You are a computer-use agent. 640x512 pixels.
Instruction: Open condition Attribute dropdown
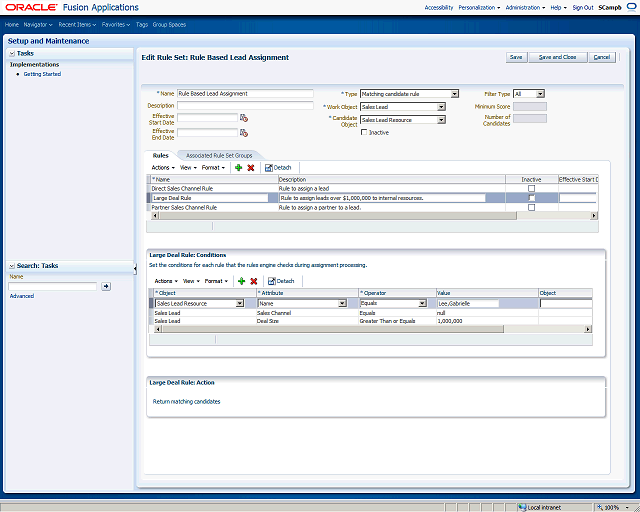(x=342, y=303)
